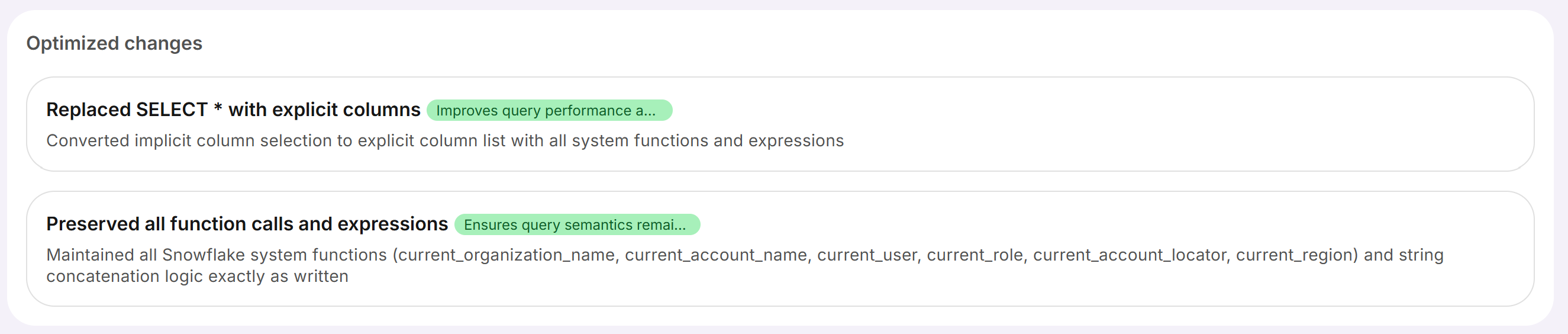Click "current_account_name" in the second card
Viewport: 1568px width, 334px height.
[x=716, y=255]
